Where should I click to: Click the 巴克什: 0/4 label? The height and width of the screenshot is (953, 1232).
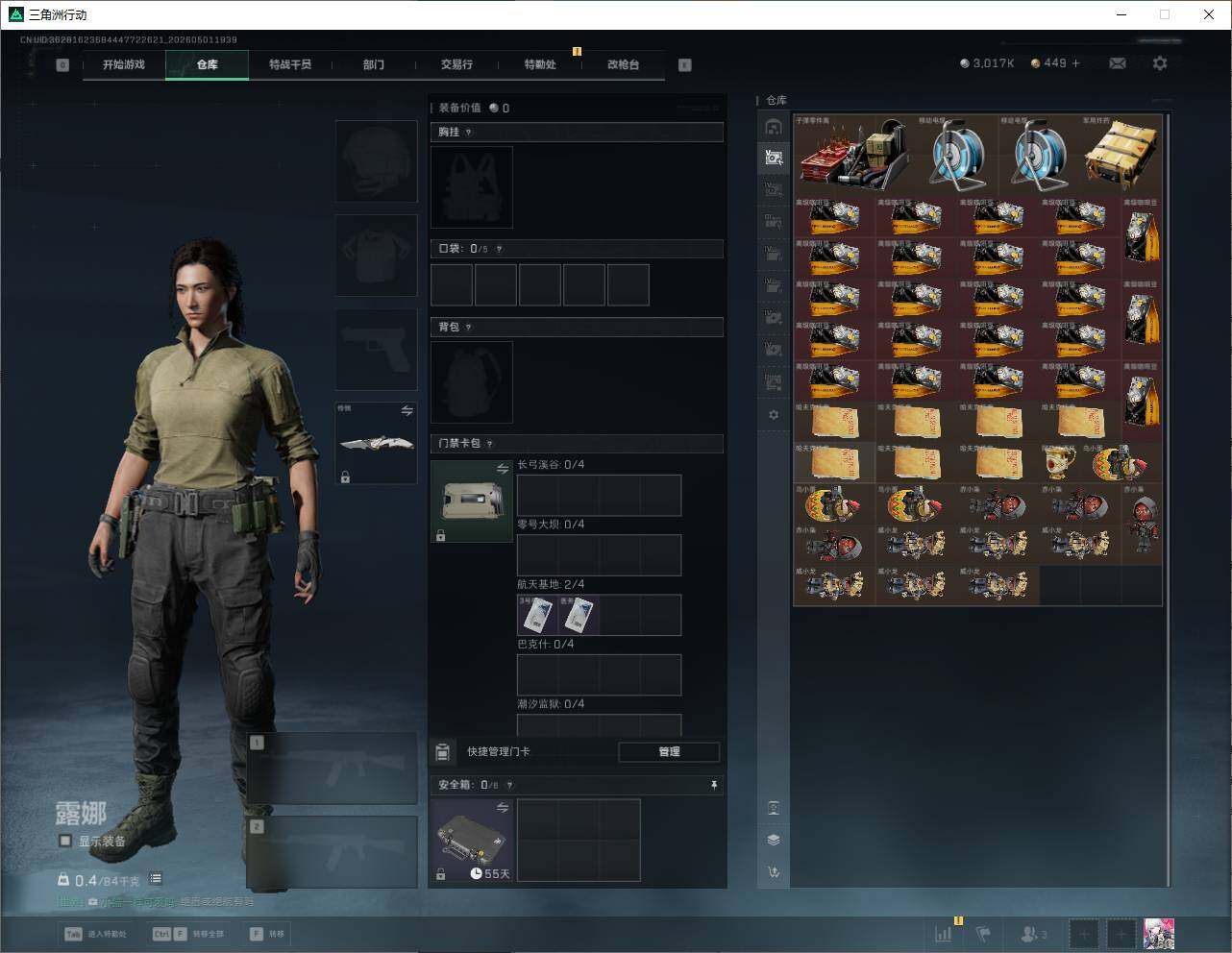point(546,644)
